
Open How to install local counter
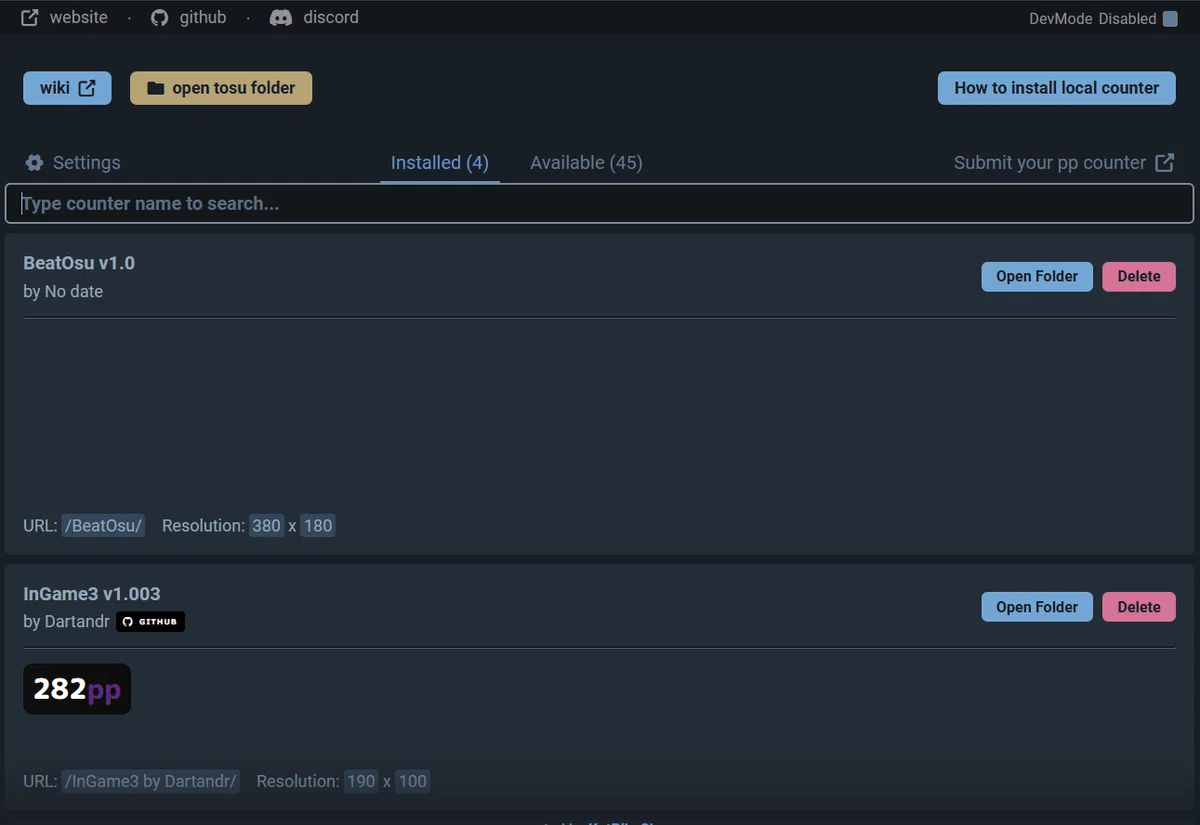pos(1056,88)
